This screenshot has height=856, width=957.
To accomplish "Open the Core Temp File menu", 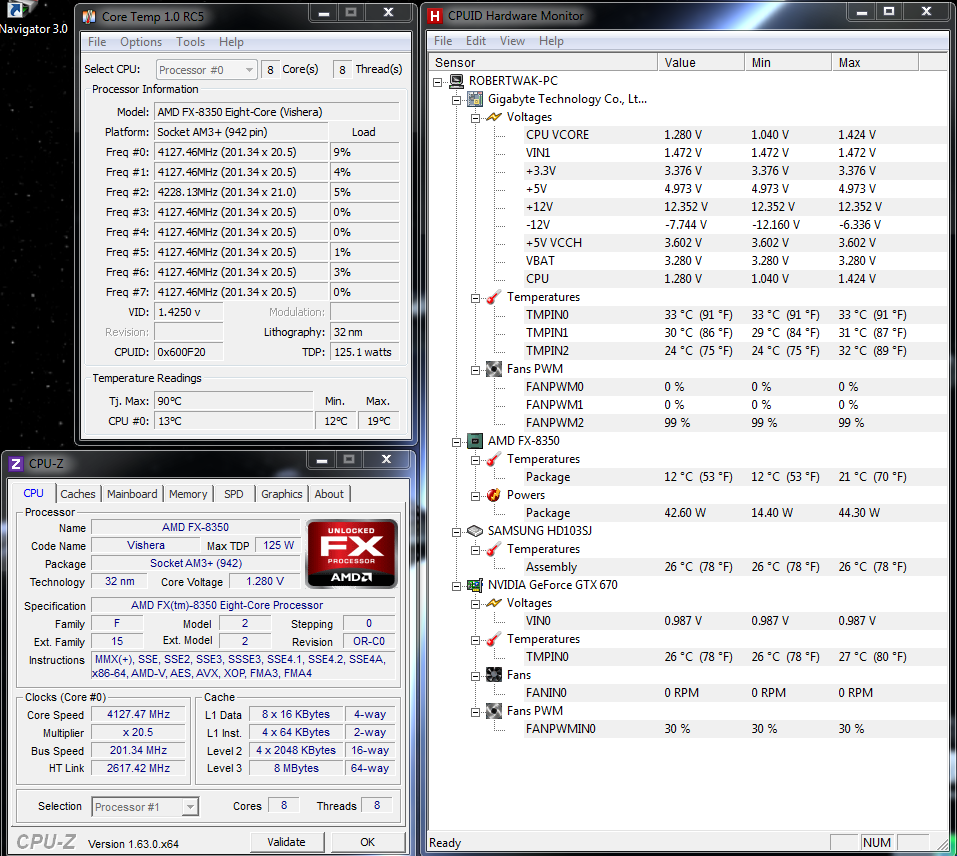I will [97, 41].
